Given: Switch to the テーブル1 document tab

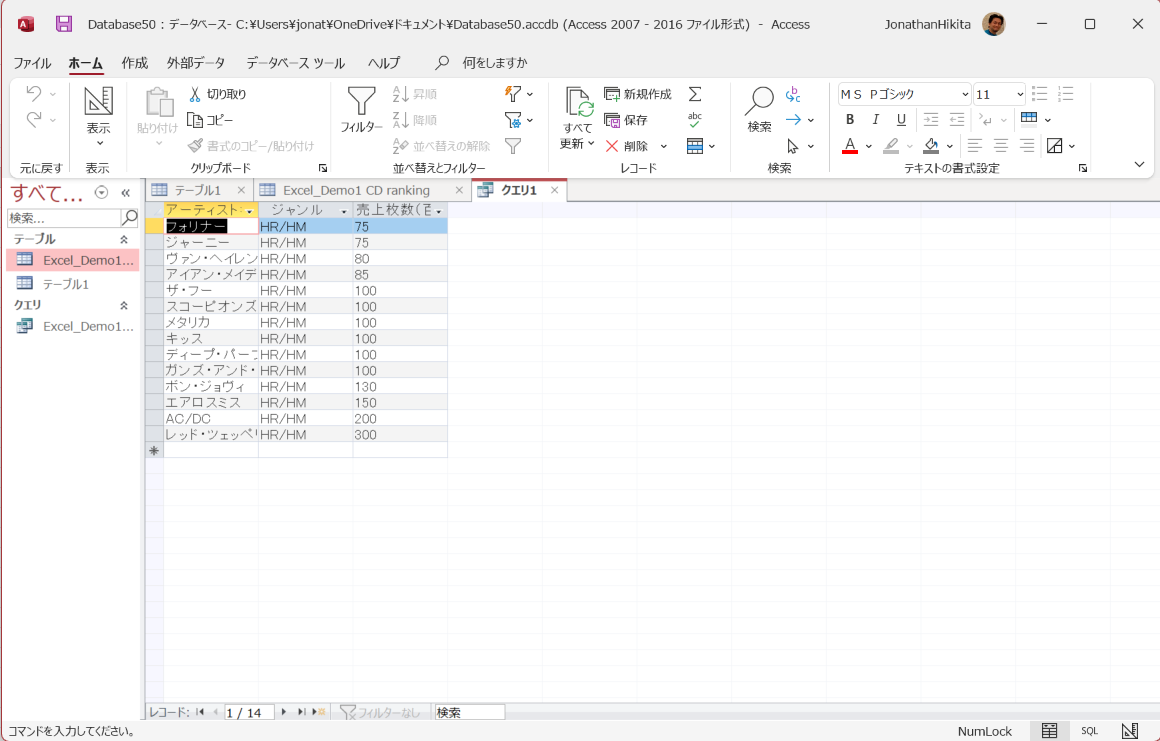Looking at the screenshot, I should pyautogui.click(x=196, y=188).
